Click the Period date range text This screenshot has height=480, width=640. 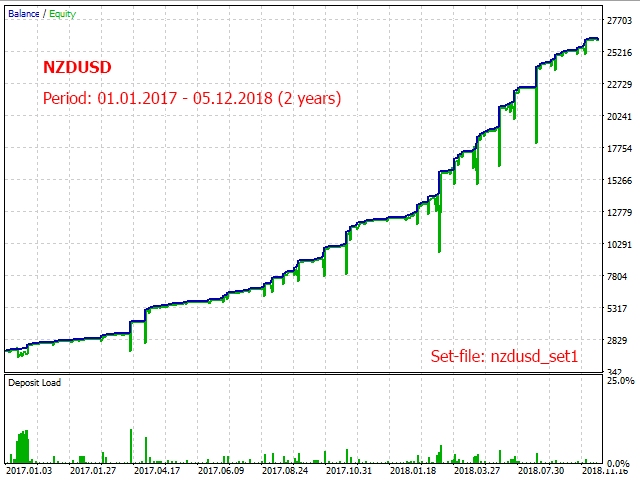point(191,98)
